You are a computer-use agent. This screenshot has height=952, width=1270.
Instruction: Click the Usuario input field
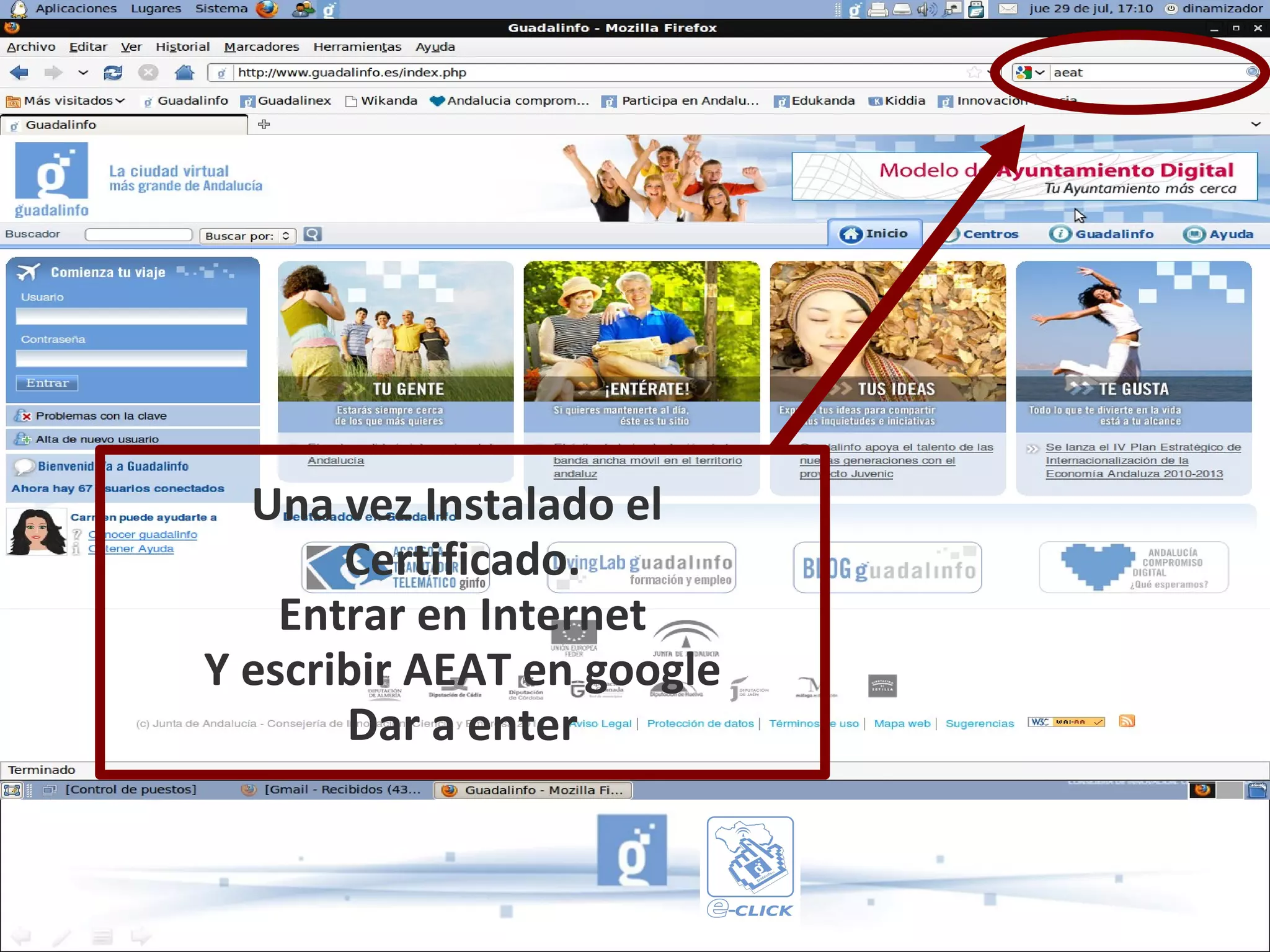point(131,317)
